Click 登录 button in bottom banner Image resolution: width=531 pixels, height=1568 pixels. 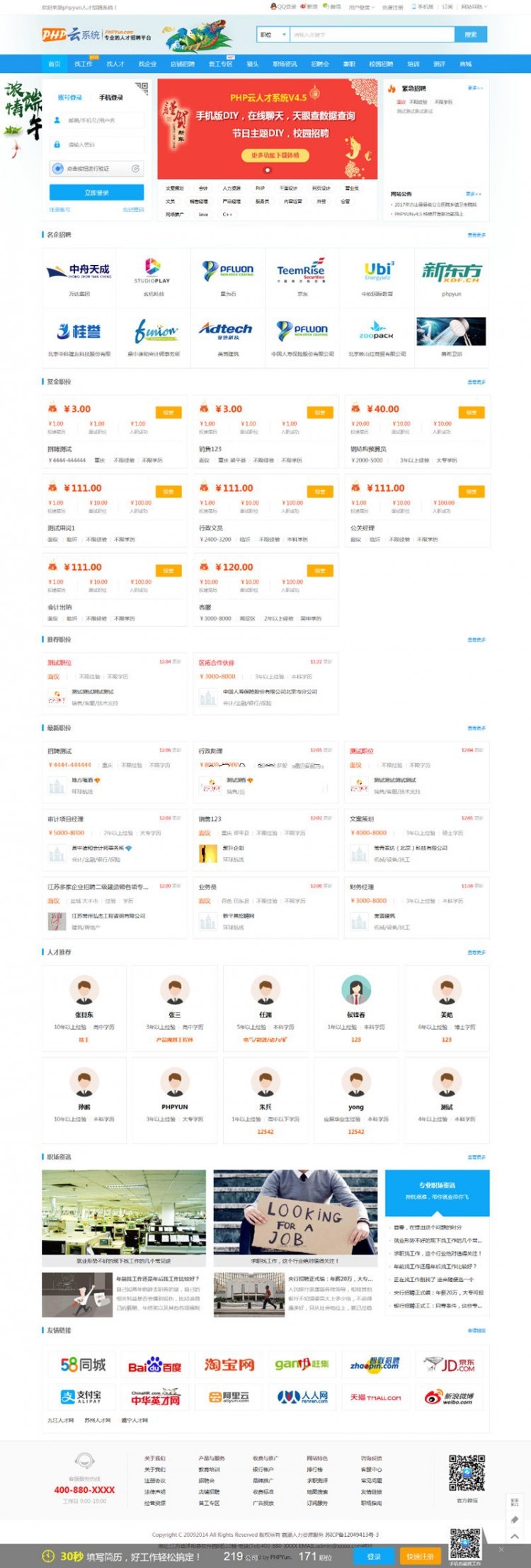(x=375, y=1557)
